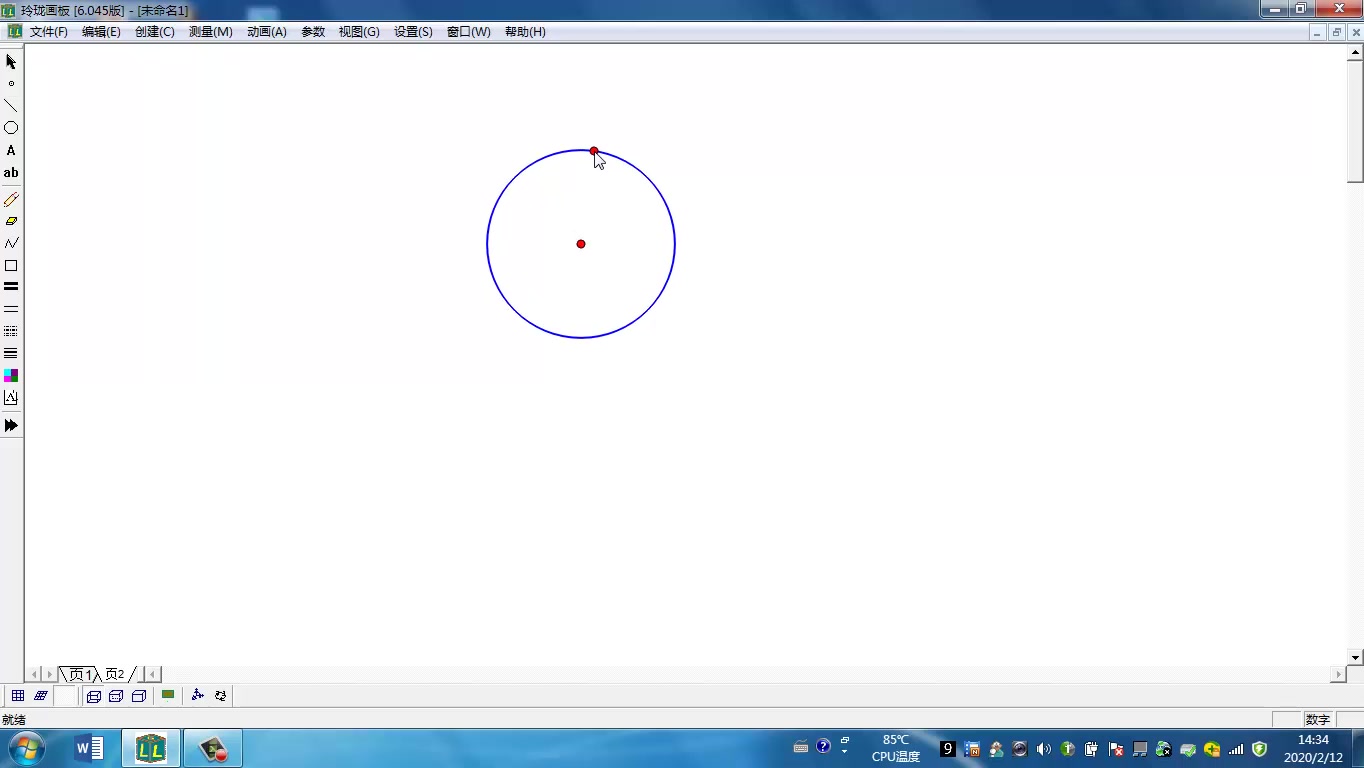Minimize the inner document window
Screen dimensions: 1364x768
[x=1319, y=32]
